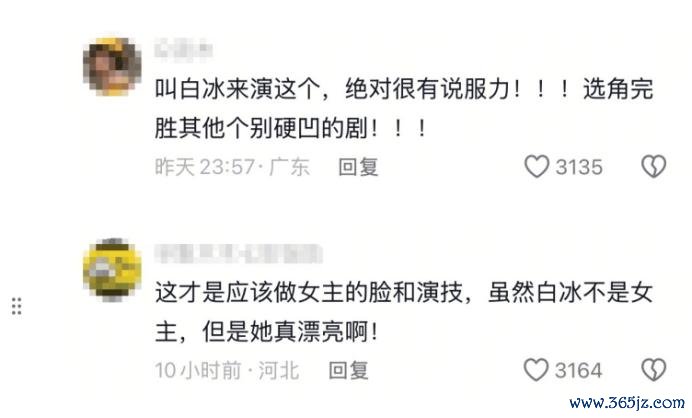The width and height of the screenshot is (692, 418).
Task: Click the 3135 like count
Action: pyautogui.click(x=579, y=167)
